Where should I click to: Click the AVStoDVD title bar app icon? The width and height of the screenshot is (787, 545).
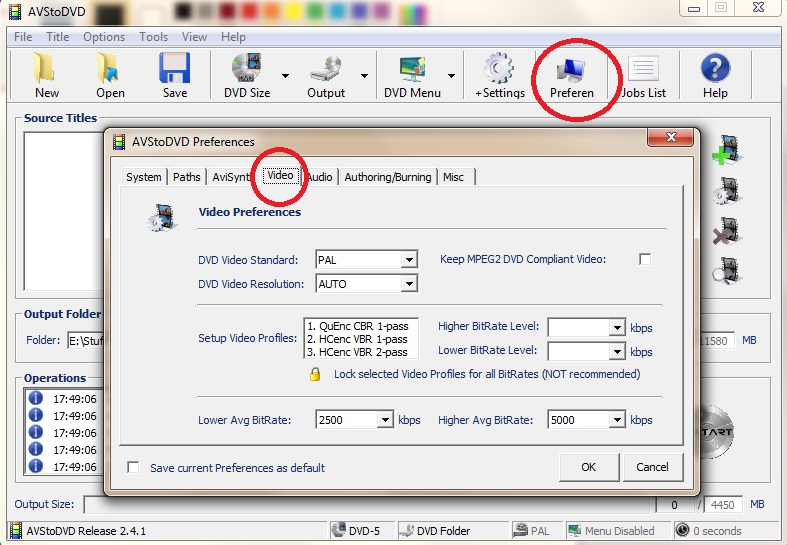click(16, 12)
